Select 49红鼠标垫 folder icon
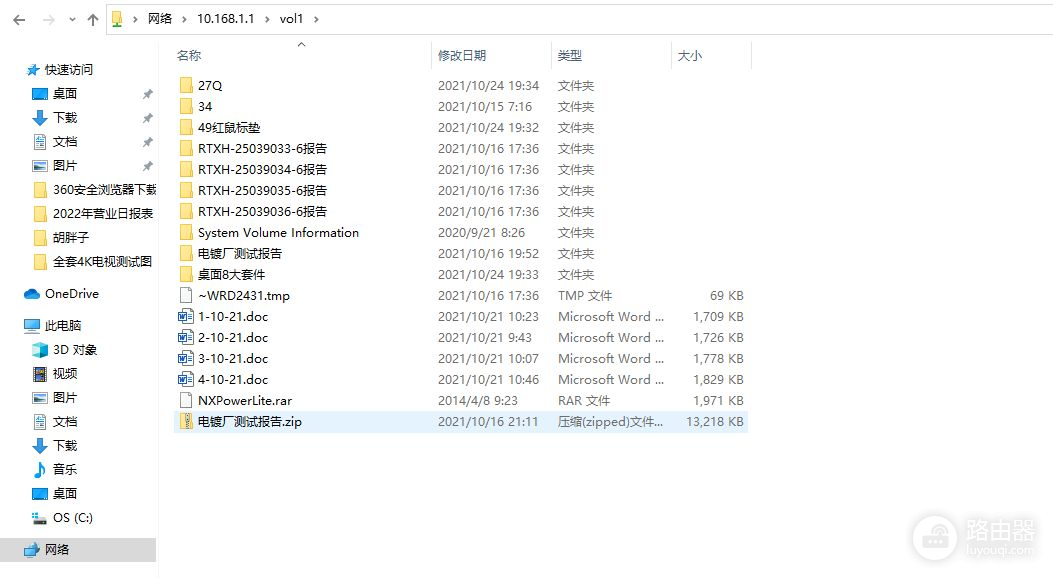This screenshot has width=1053, height=578. [186, 128]
